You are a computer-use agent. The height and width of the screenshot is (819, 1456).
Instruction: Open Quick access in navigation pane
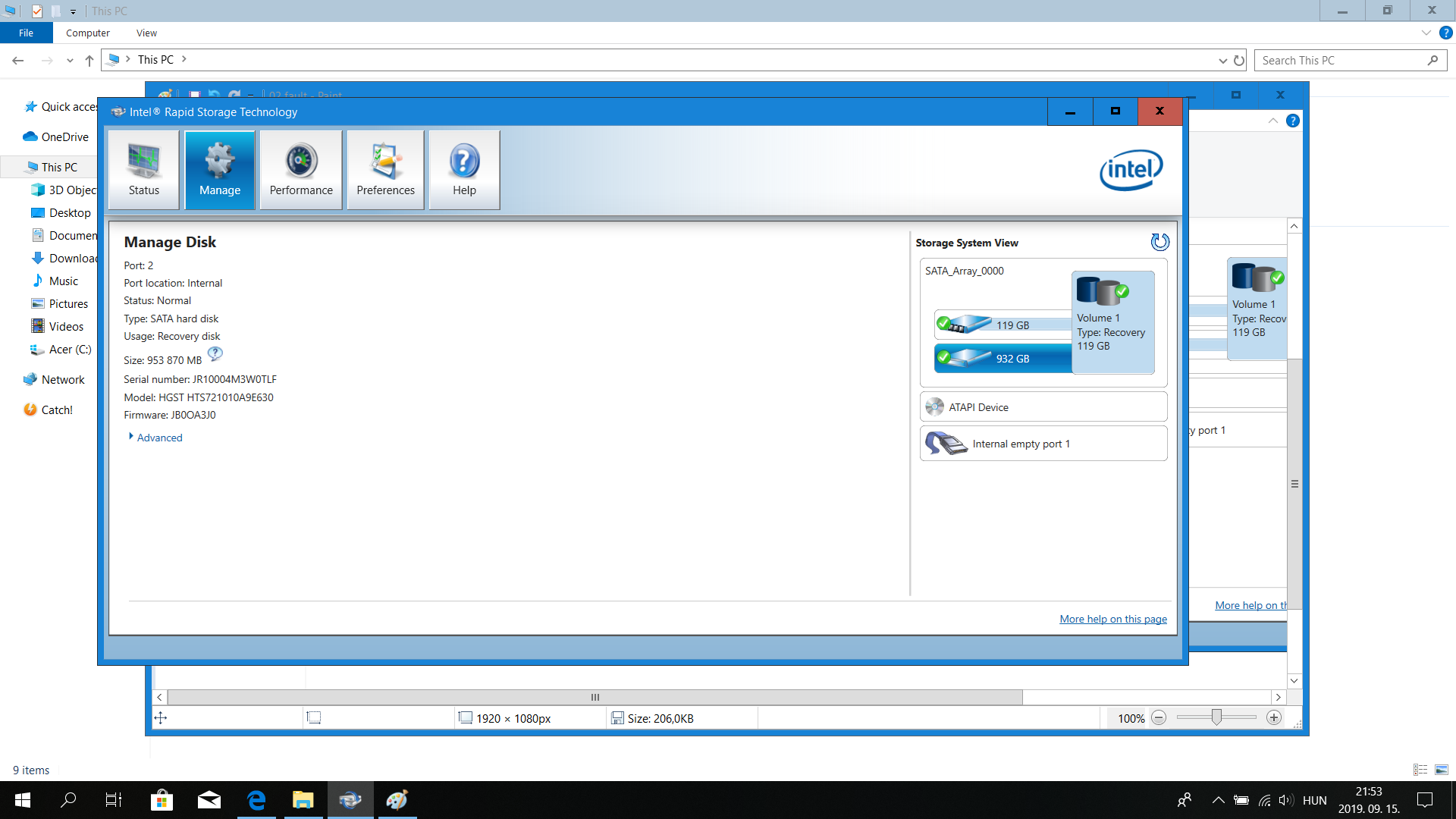click(x=61, y=107)
